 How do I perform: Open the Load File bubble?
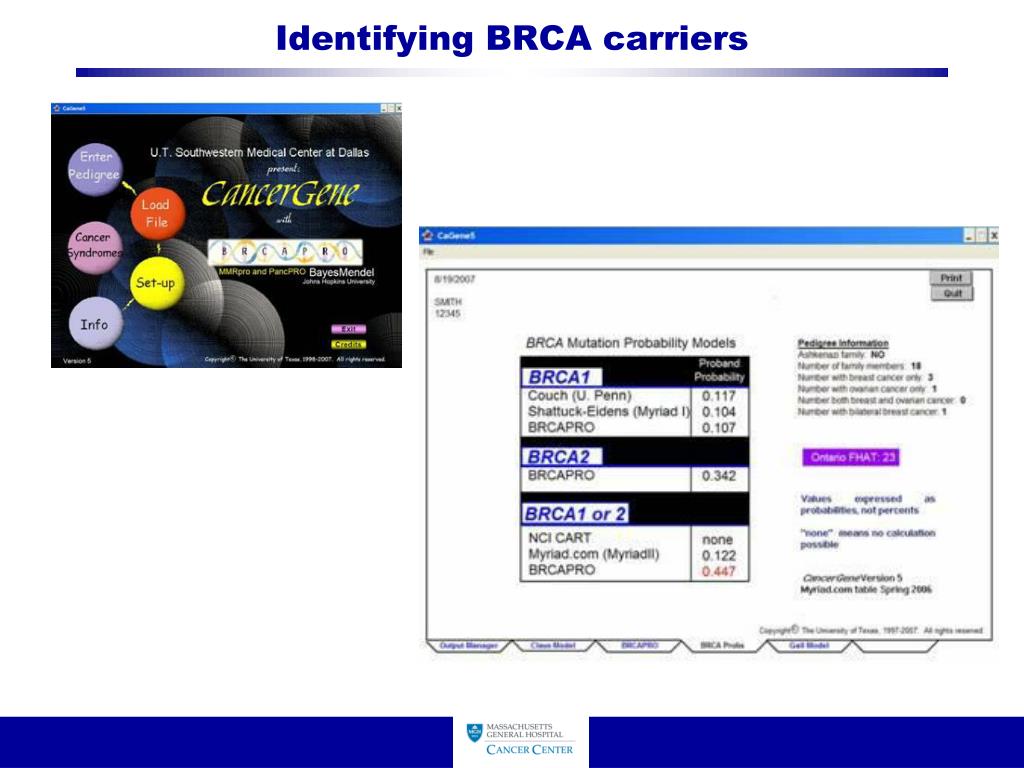point(157,214)
